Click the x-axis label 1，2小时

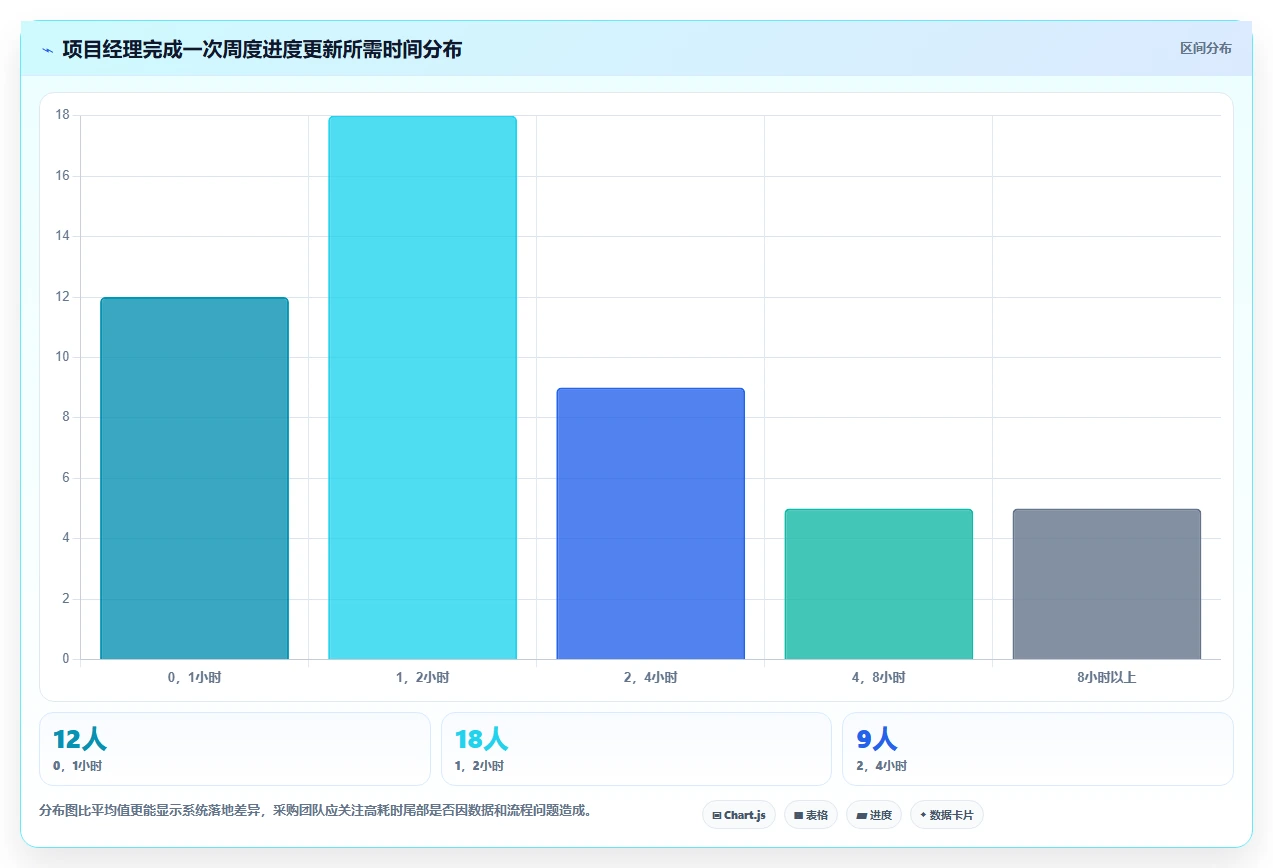click(422, 677)
